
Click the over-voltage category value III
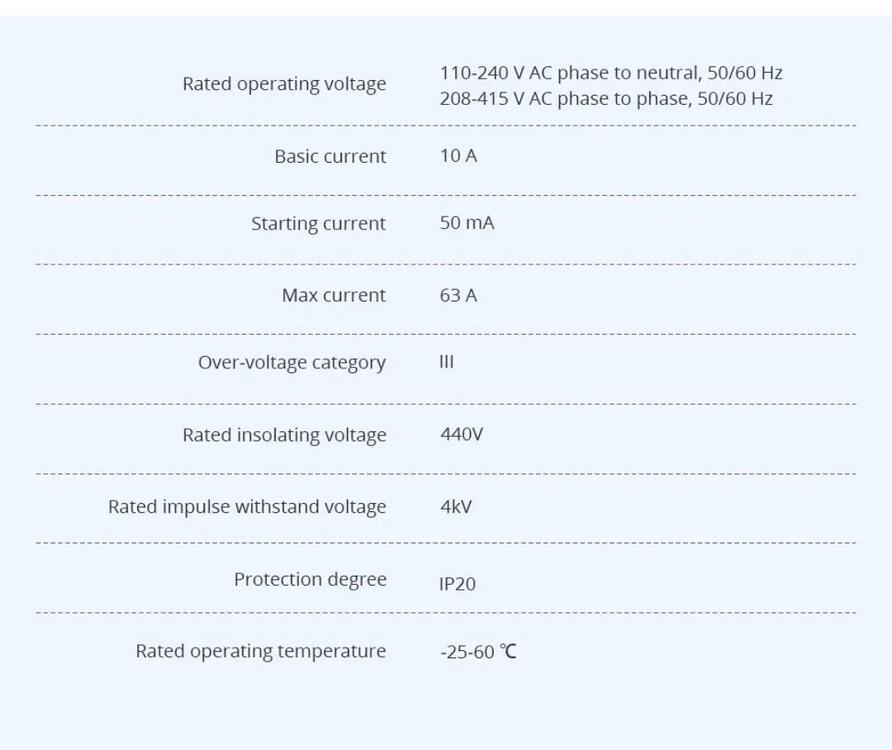point(446,362)
